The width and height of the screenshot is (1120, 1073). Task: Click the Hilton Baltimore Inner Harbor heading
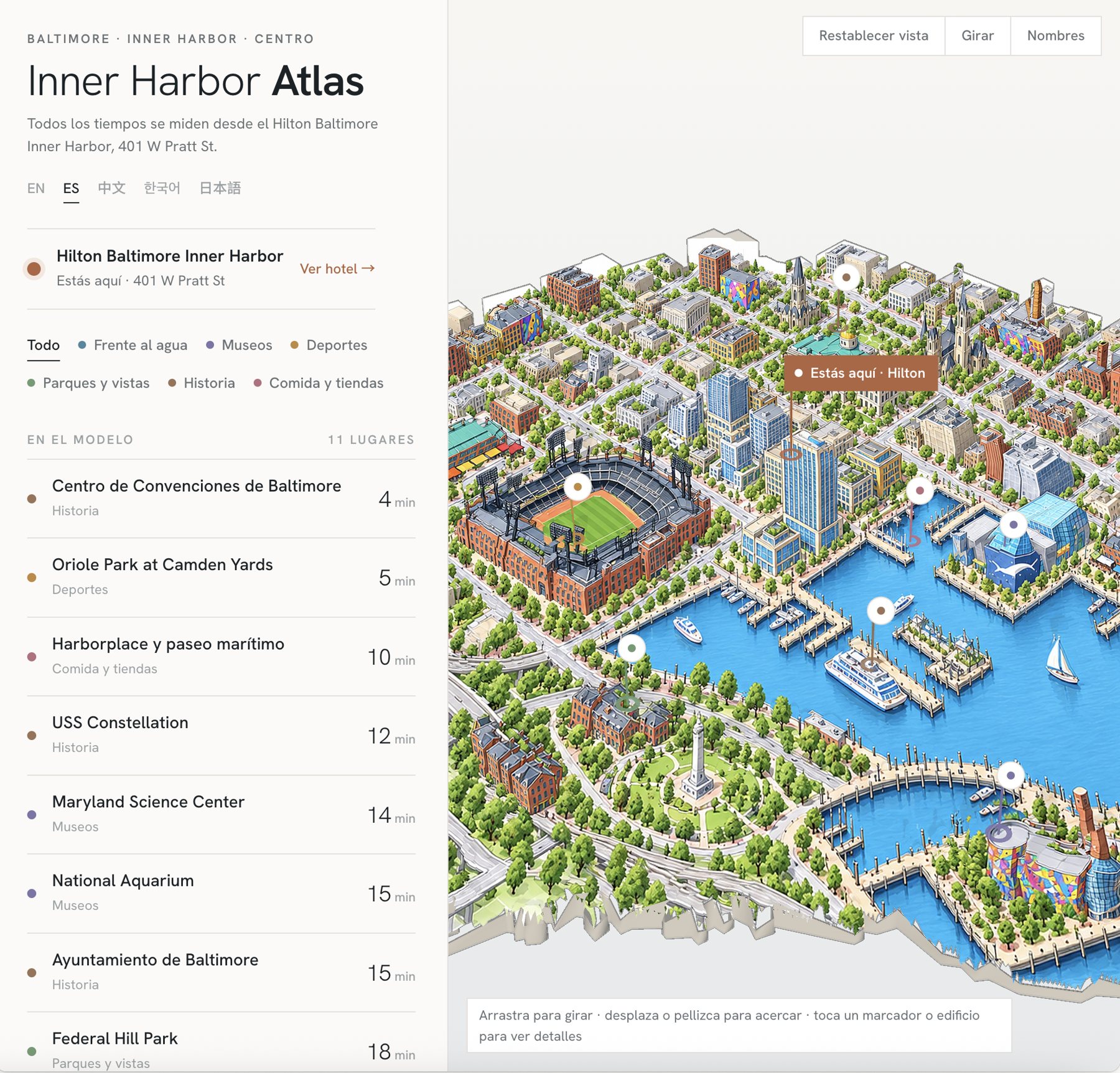(x=170, y=256)
